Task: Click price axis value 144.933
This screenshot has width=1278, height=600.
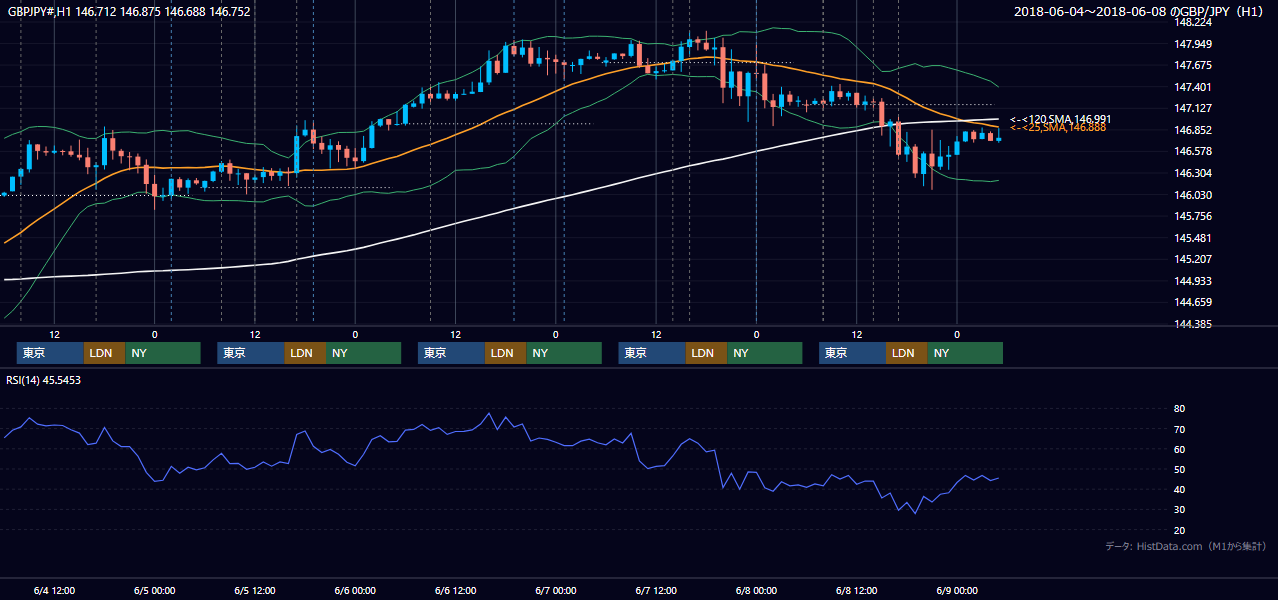Action: pos(1193,281)
